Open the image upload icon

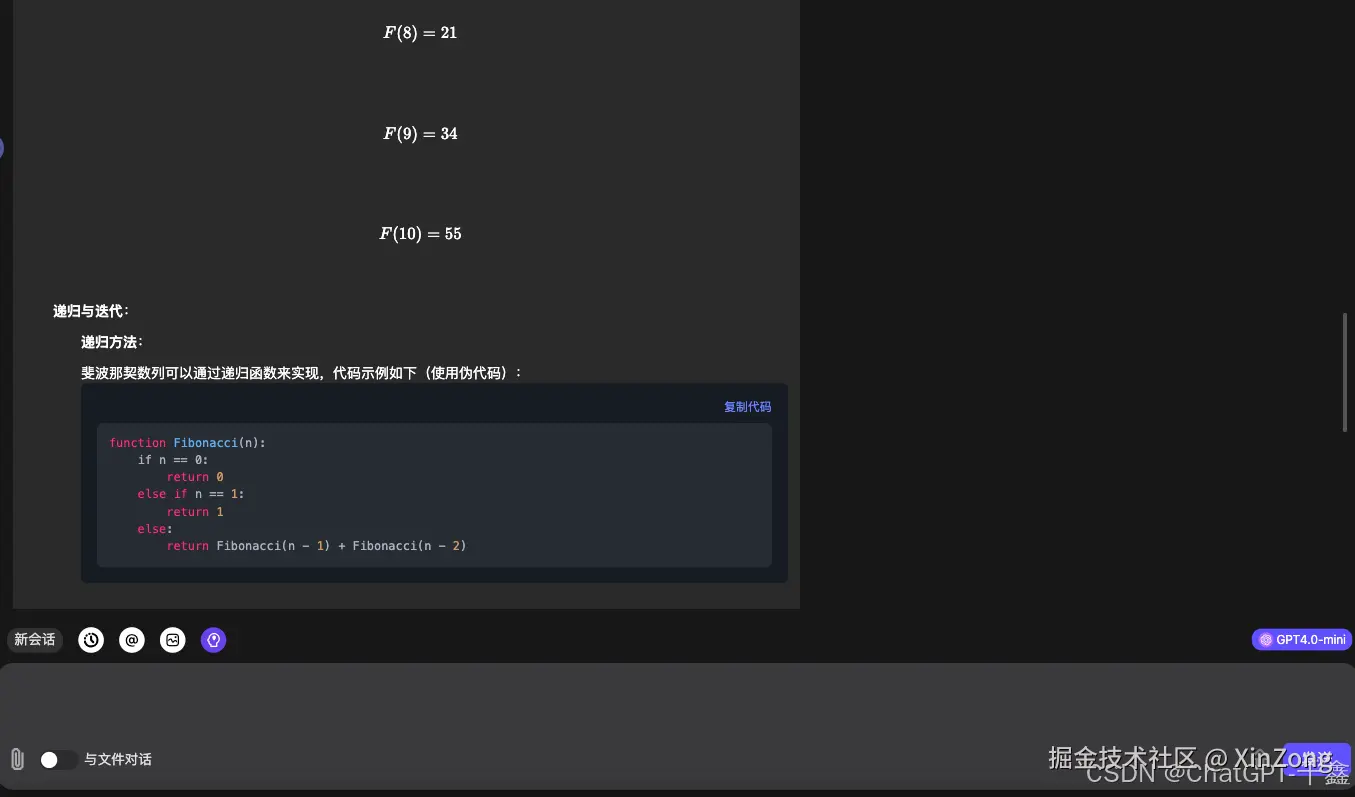[x=173, y=639]
